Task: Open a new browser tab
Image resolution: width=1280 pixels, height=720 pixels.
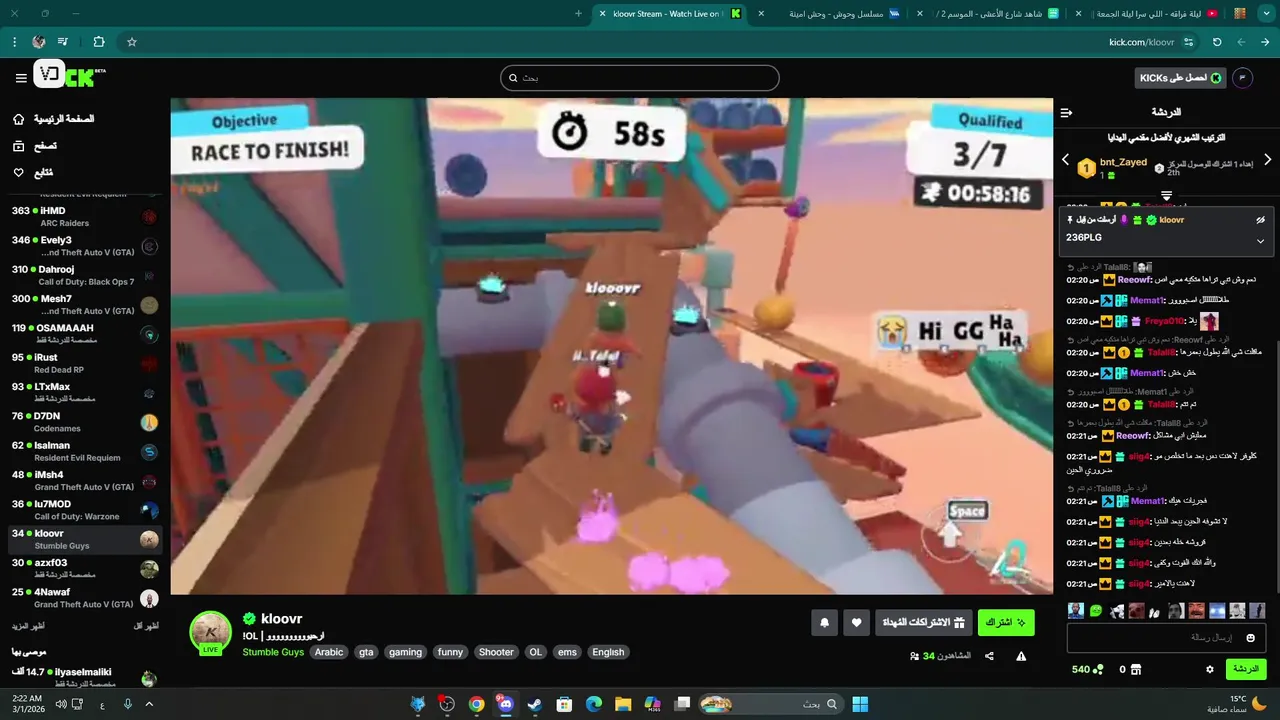Action: point(578,14)
